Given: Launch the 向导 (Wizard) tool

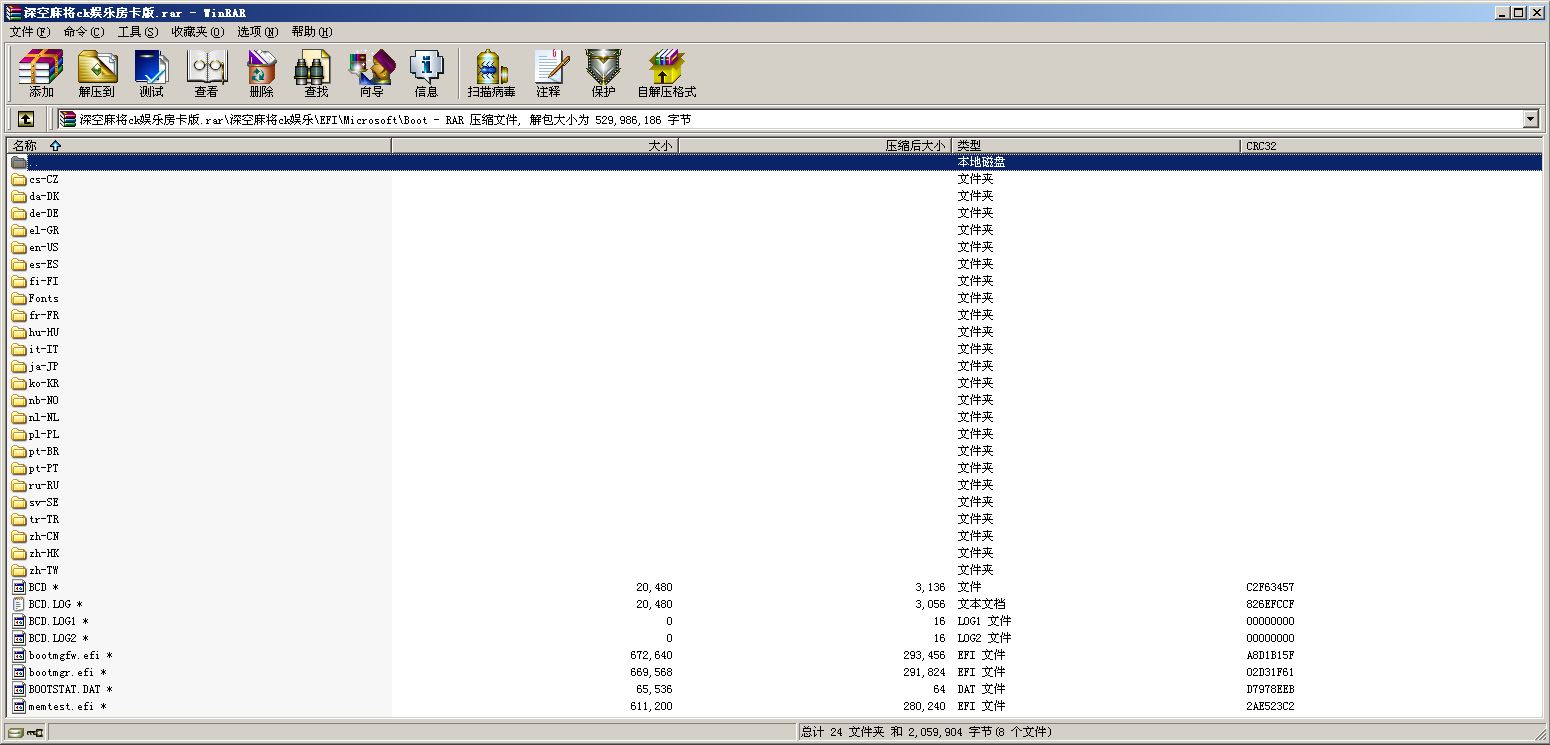Looking at the screenshot, I should (x=371, y=74).
